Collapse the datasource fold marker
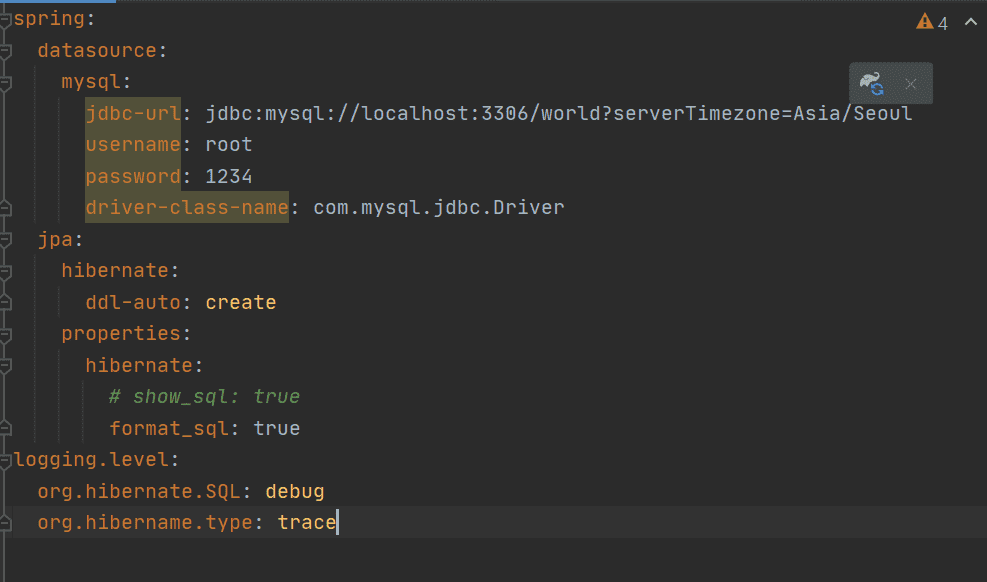 (x=5, y=51)
